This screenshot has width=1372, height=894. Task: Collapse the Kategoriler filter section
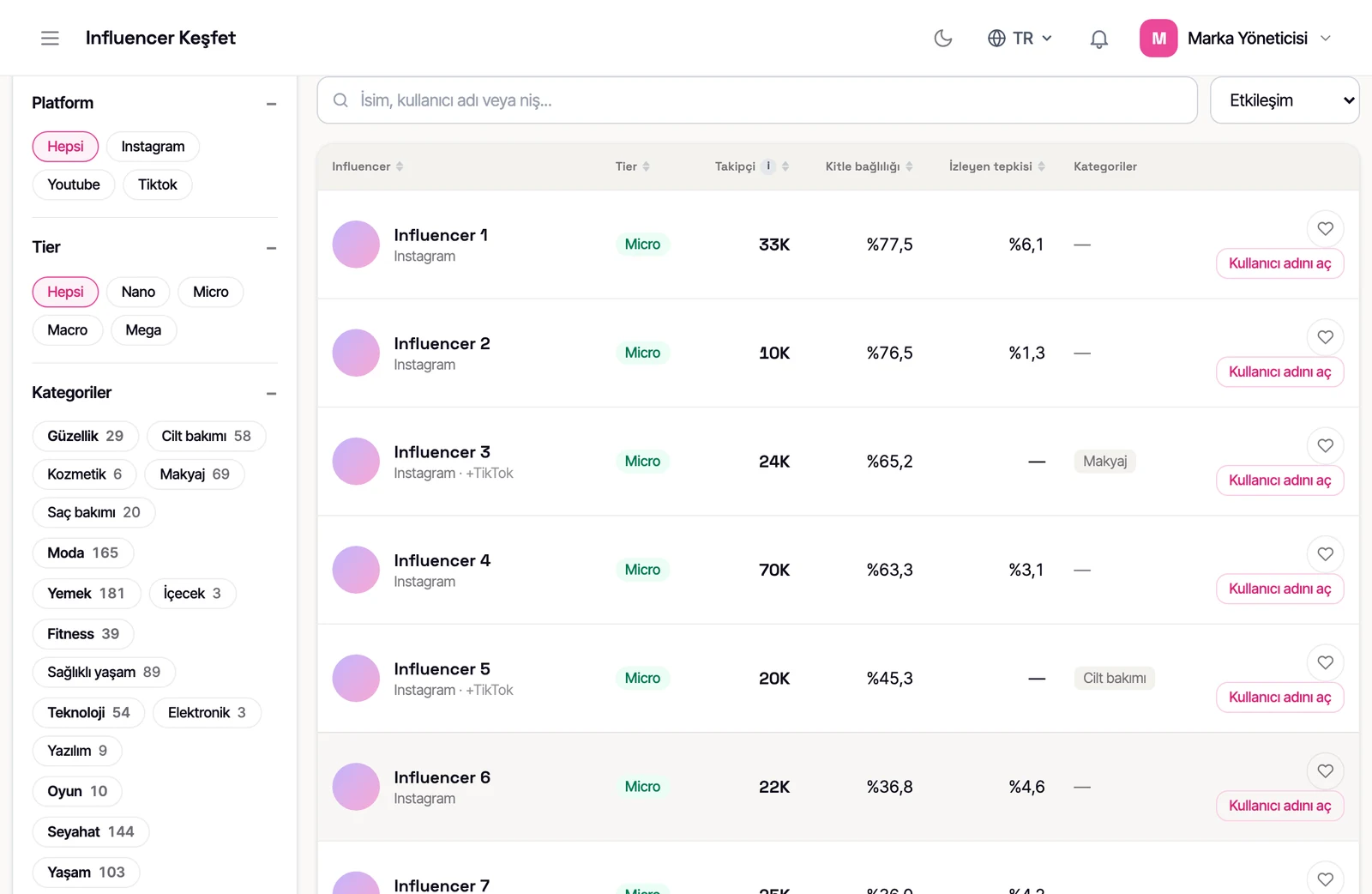coord(271,394)
